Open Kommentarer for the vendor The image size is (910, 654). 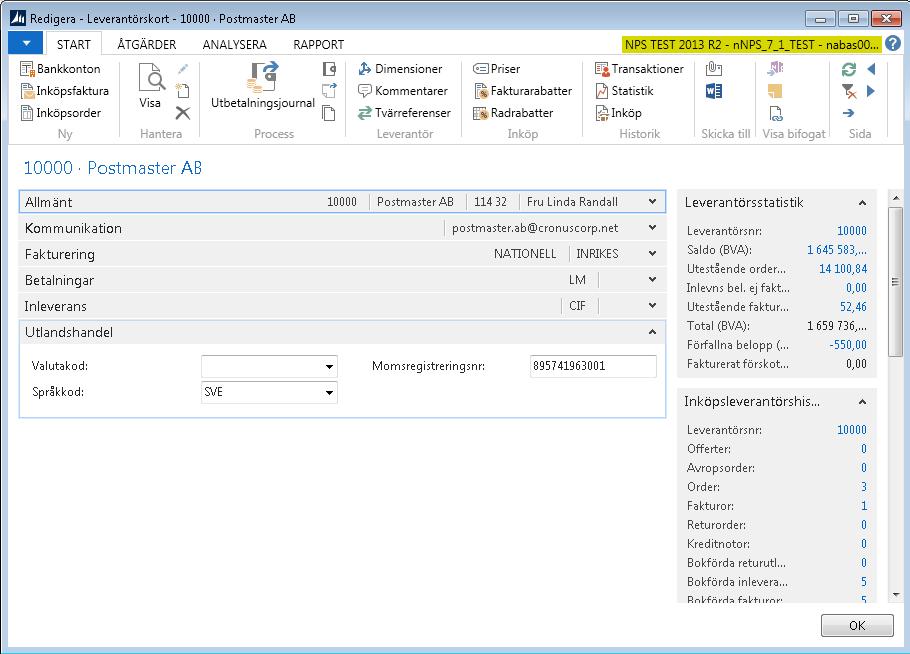pyautogui.click(x=403, y=91)
